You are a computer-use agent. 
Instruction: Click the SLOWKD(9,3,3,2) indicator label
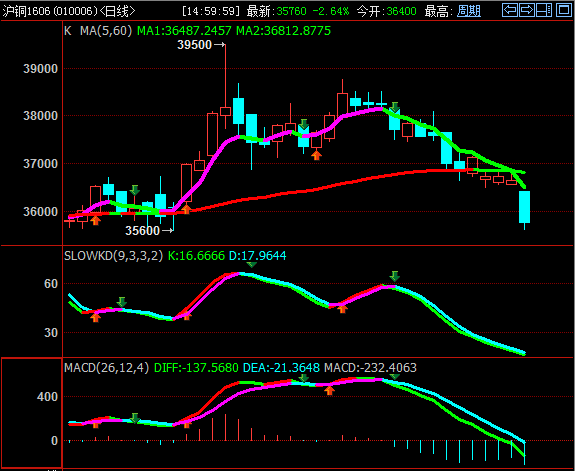point(113,256)
